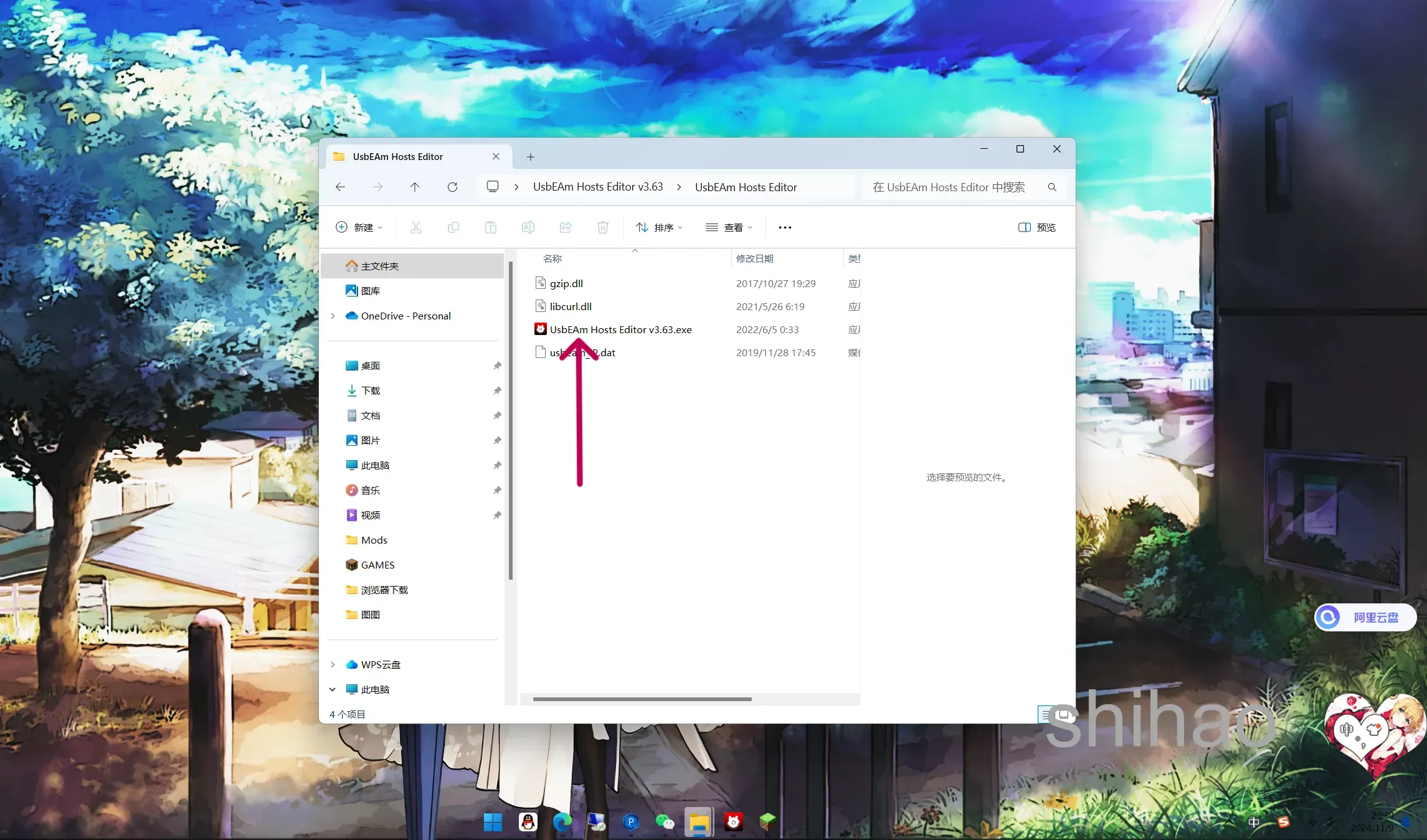Open the See more ellipsis menu

[785, 227]
